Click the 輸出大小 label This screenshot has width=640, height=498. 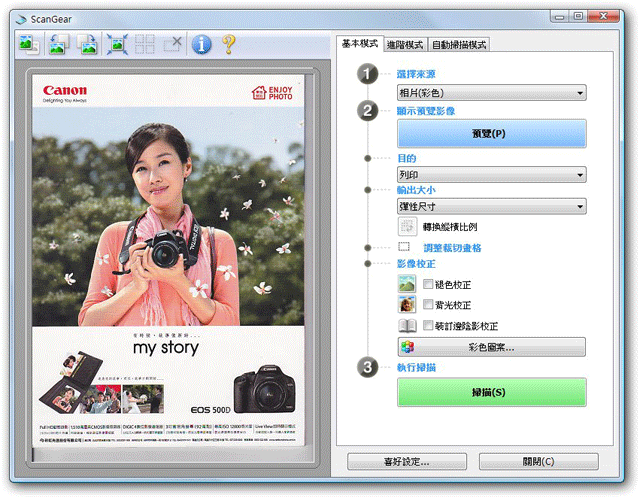tap(416, 190)
